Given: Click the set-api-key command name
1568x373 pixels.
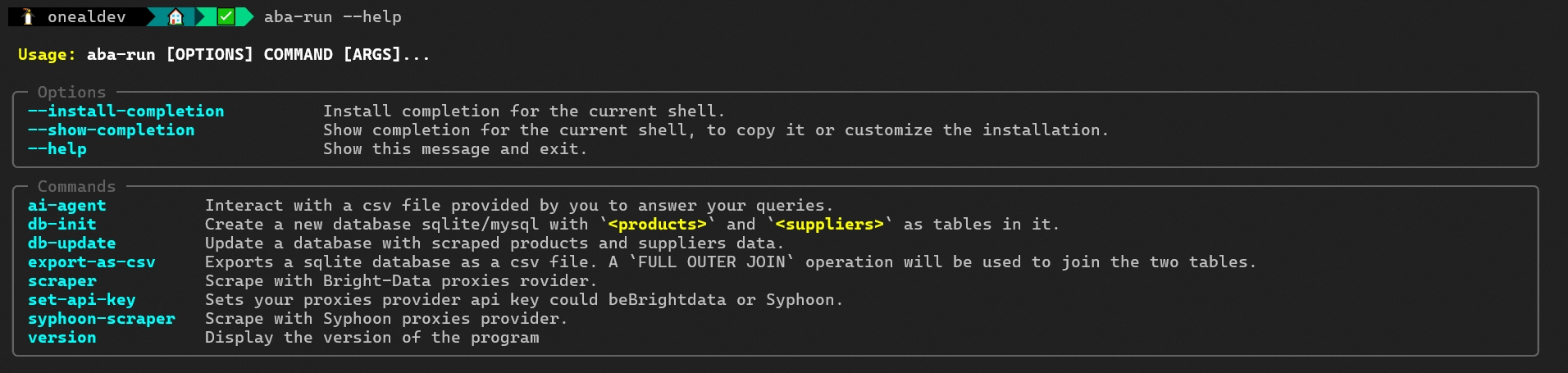Looking at the screenshot, I should [81, 300].
